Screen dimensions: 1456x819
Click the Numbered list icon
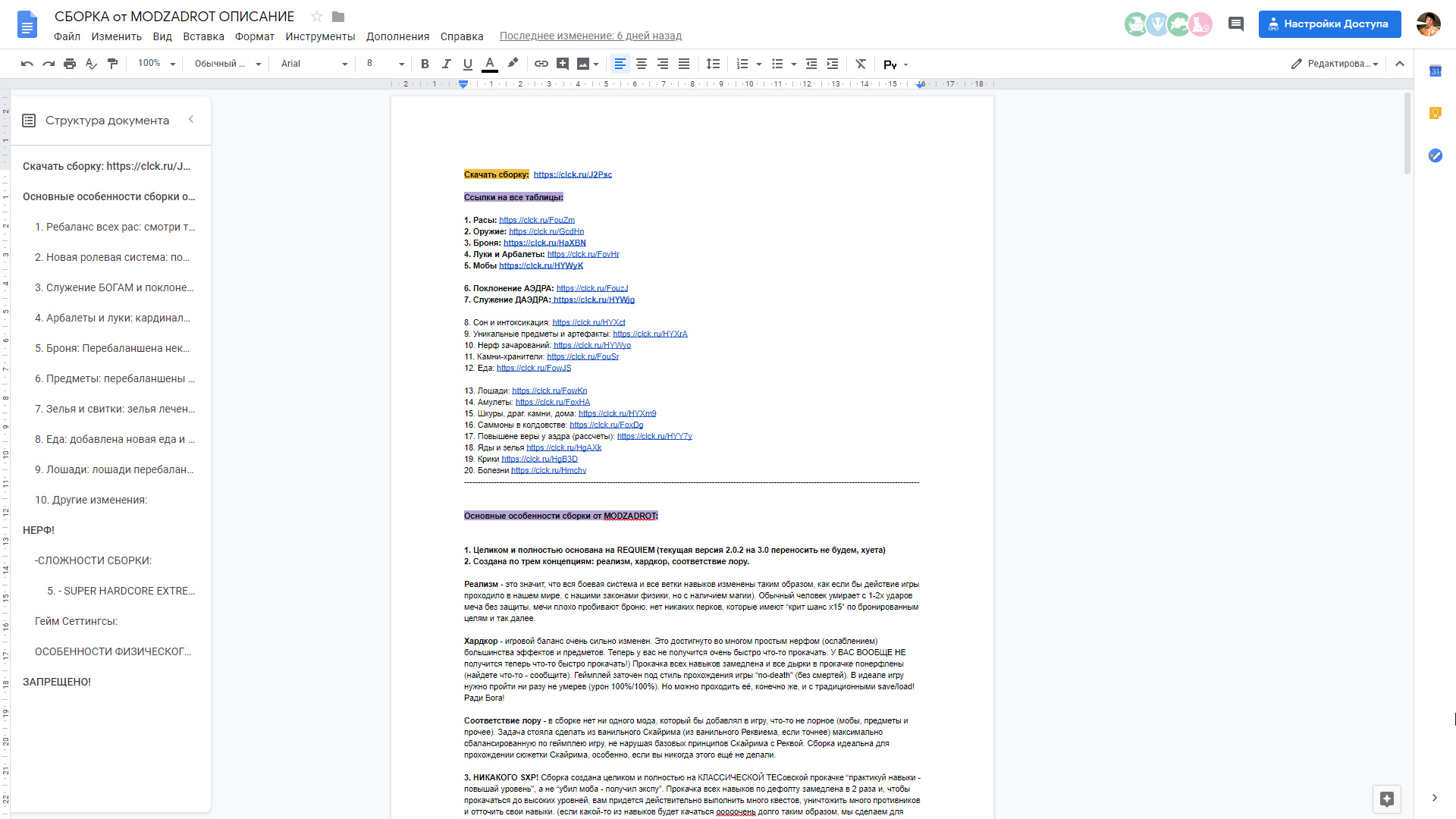coord(742,64)
